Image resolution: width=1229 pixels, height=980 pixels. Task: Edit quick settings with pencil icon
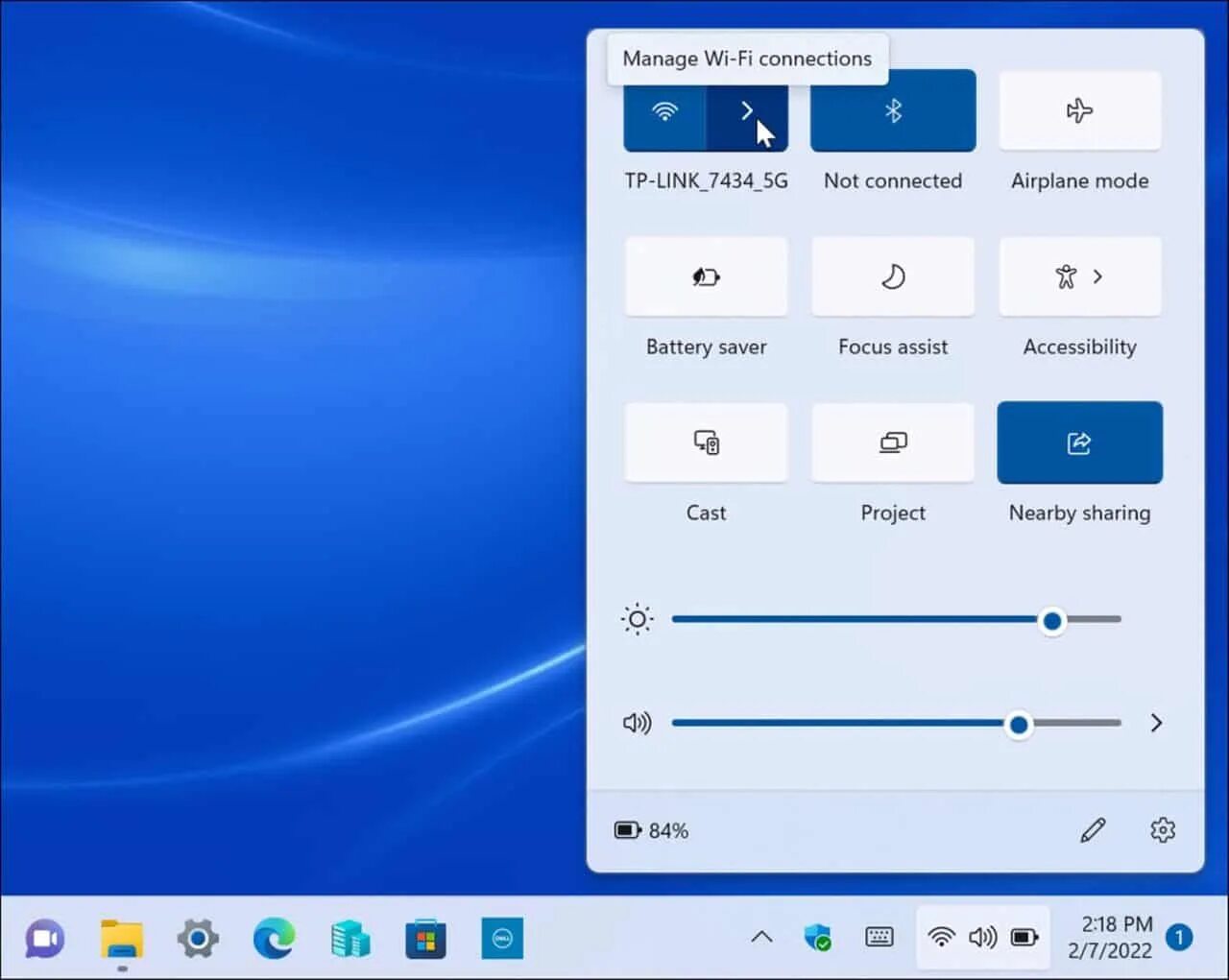pyautogui.click(x=1093, y=830)
